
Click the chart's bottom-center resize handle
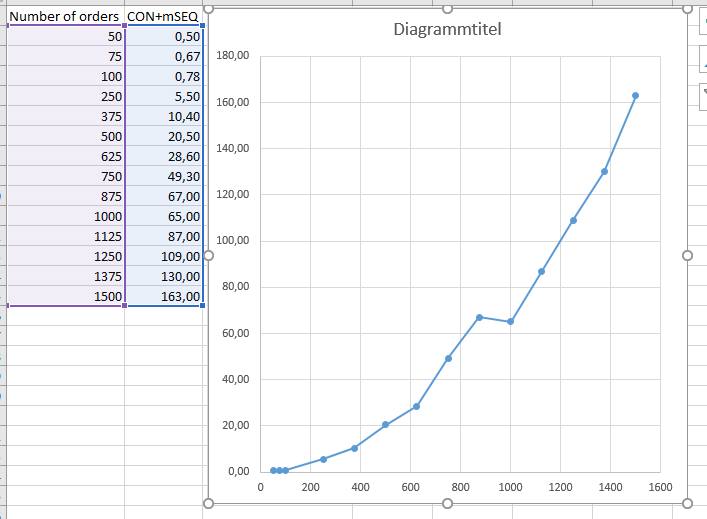[448, 503]
